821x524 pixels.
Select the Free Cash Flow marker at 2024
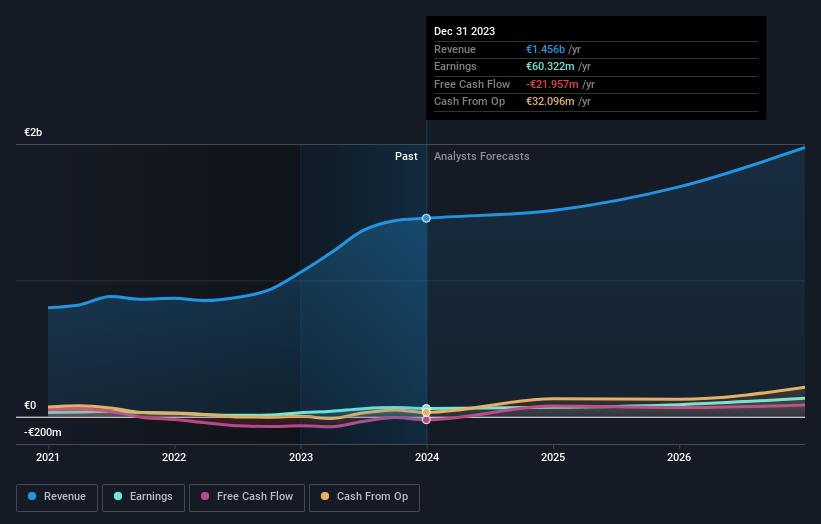click(426, 420)
